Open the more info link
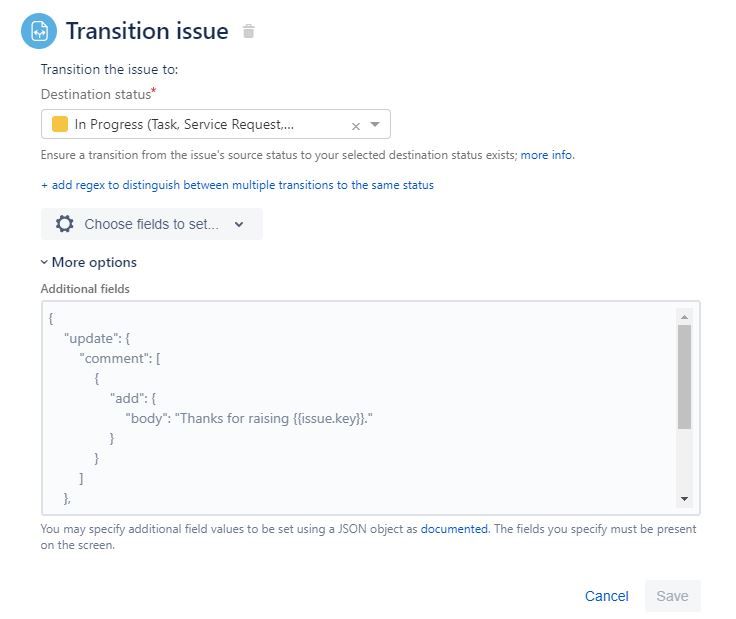The width and height of the screenshot is (736, 619). coord(547,155)
